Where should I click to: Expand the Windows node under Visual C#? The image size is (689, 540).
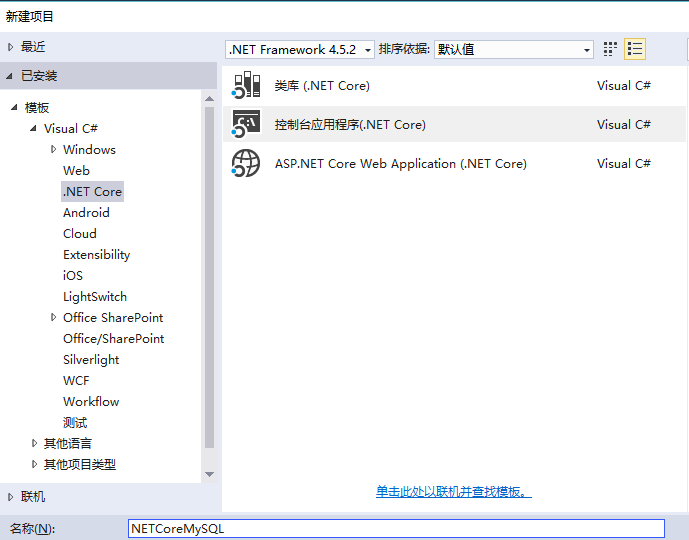(x=53, y=149)
